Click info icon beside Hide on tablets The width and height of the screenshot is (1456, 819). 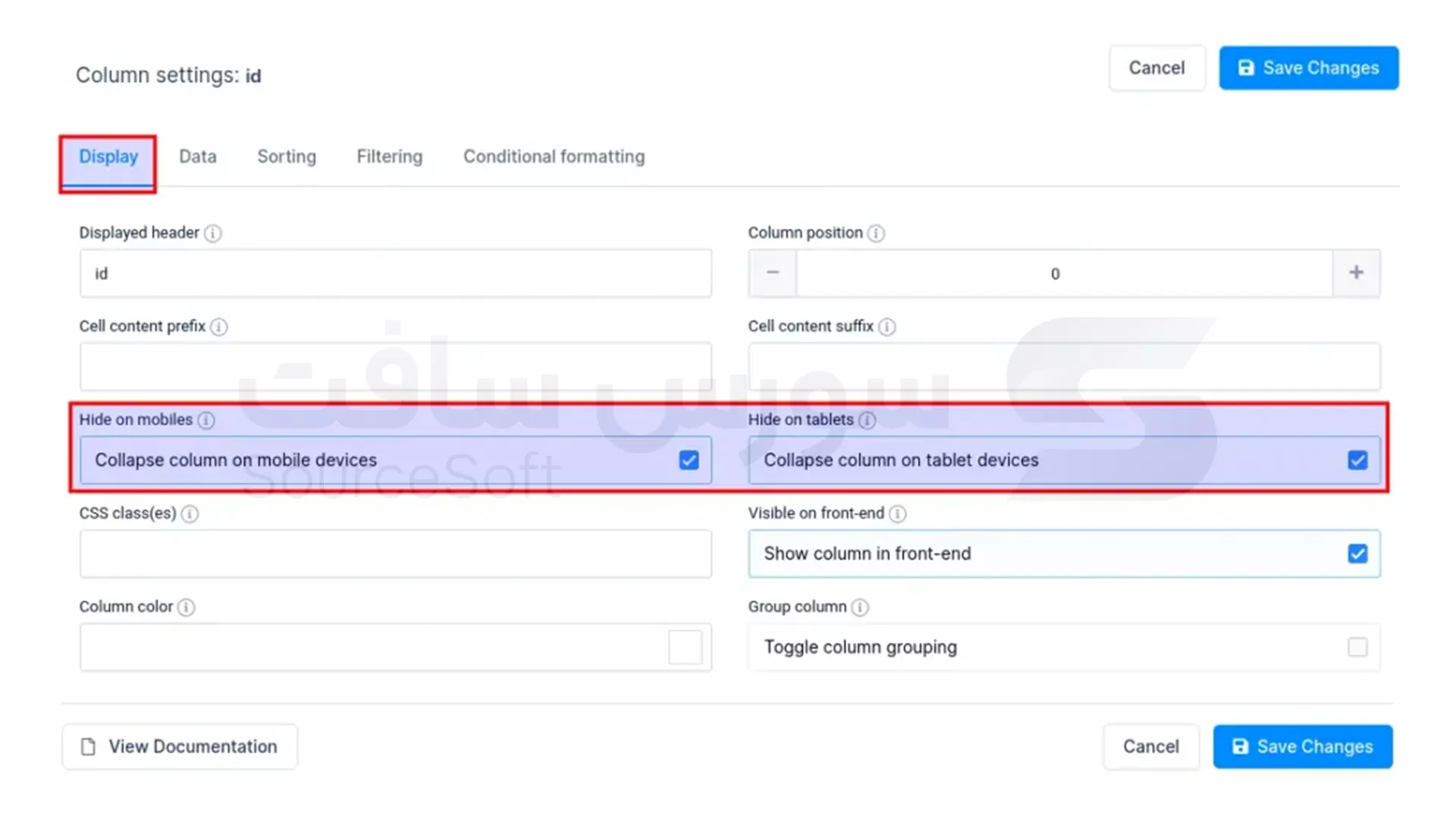[867, 420]
